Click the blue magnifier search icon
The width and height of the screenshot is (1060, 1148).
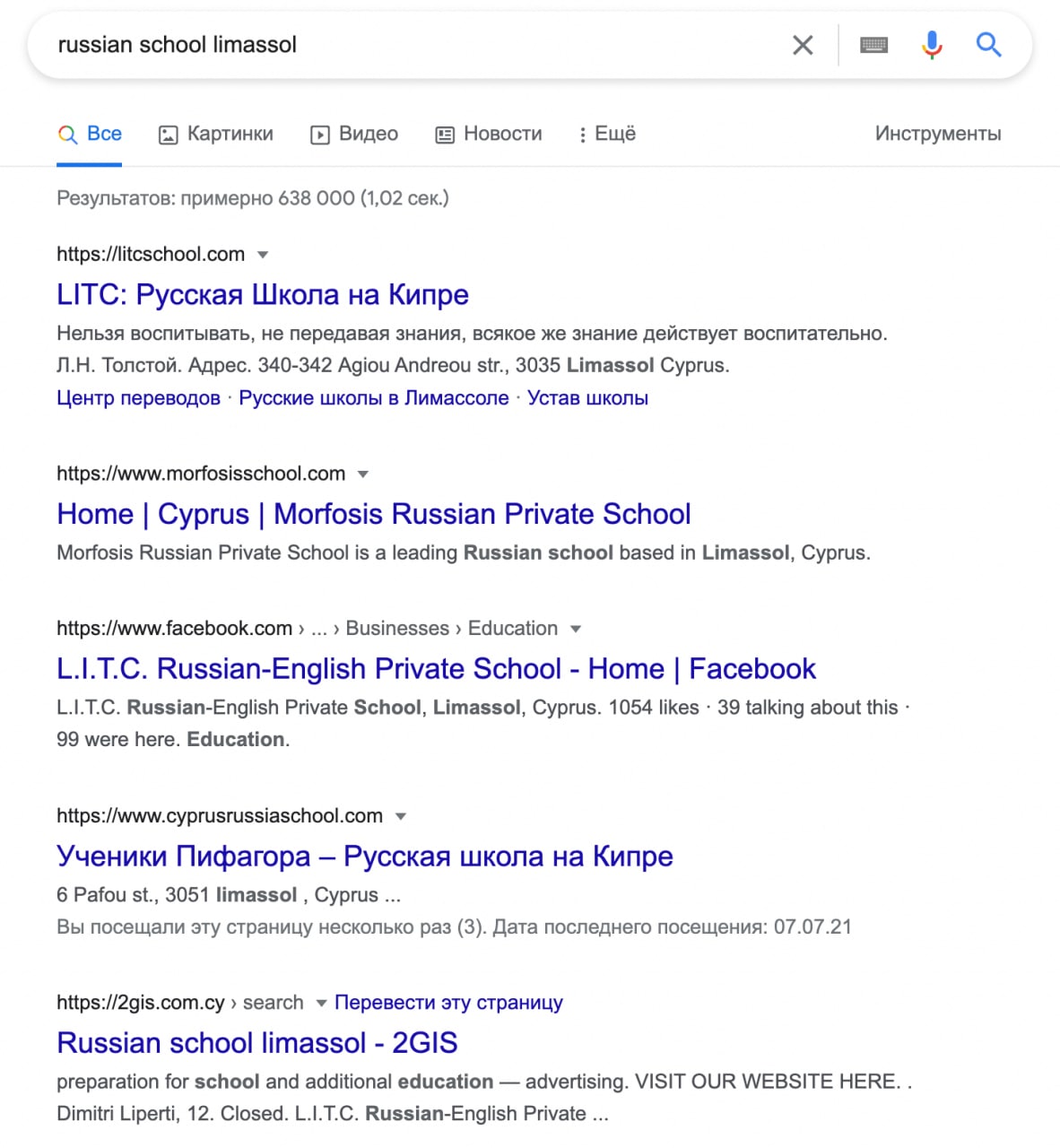988,45
